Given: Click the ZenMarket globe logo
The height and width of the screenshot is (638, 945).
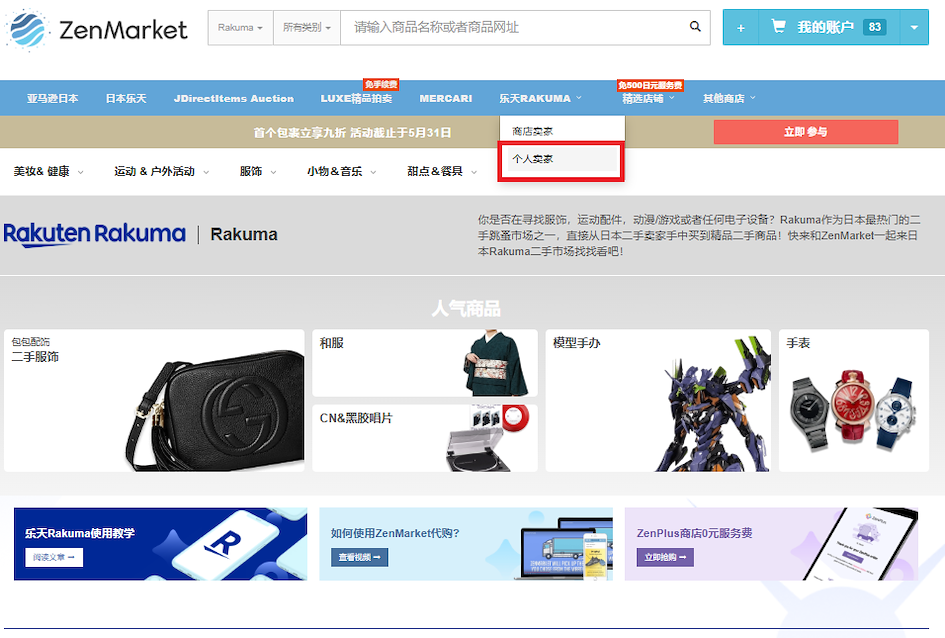Looking at the screenshot, I should click(27, 29).
